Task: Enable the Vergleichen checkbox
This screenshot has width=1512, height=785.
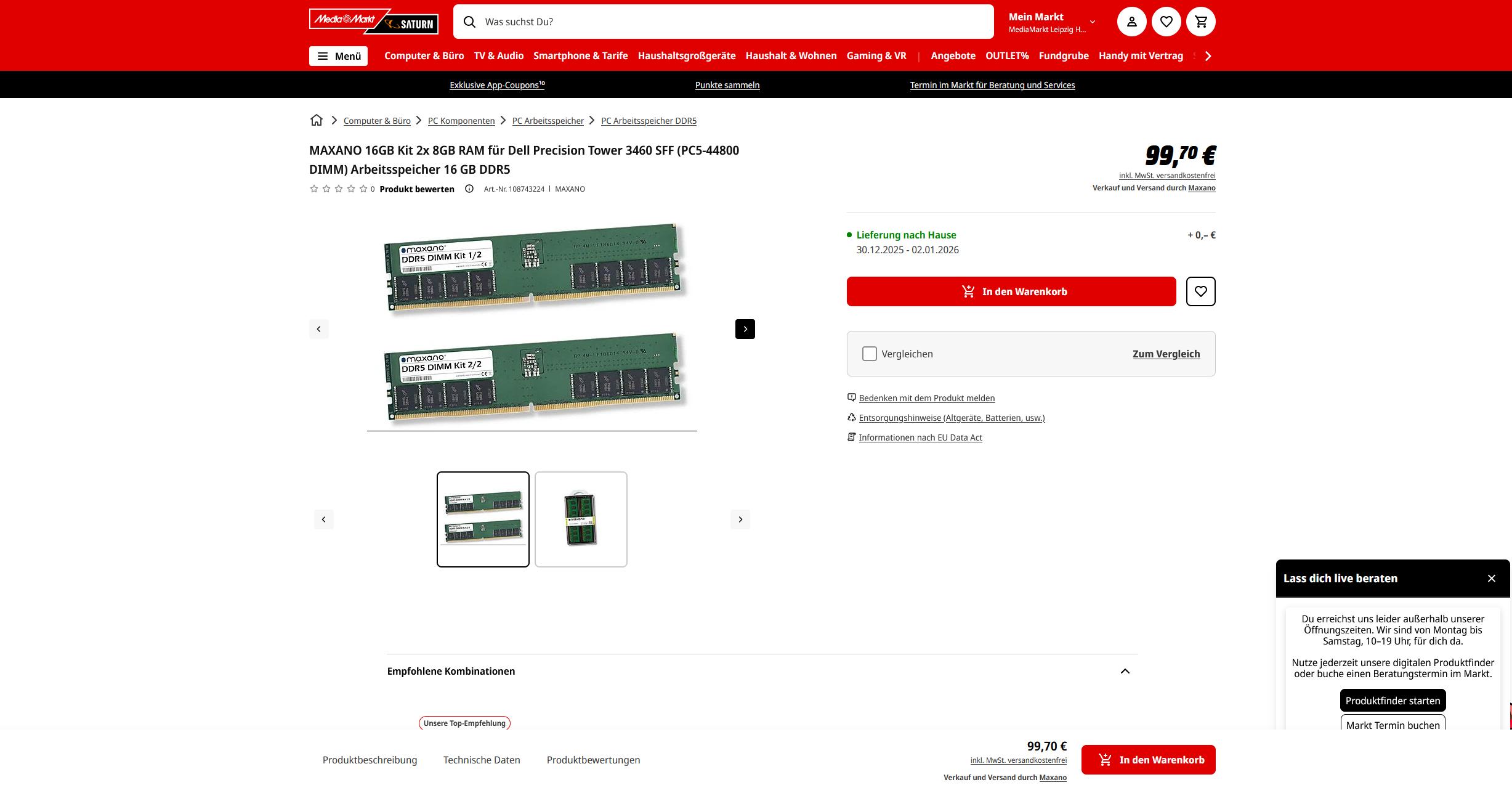Action: click(869, 354)
